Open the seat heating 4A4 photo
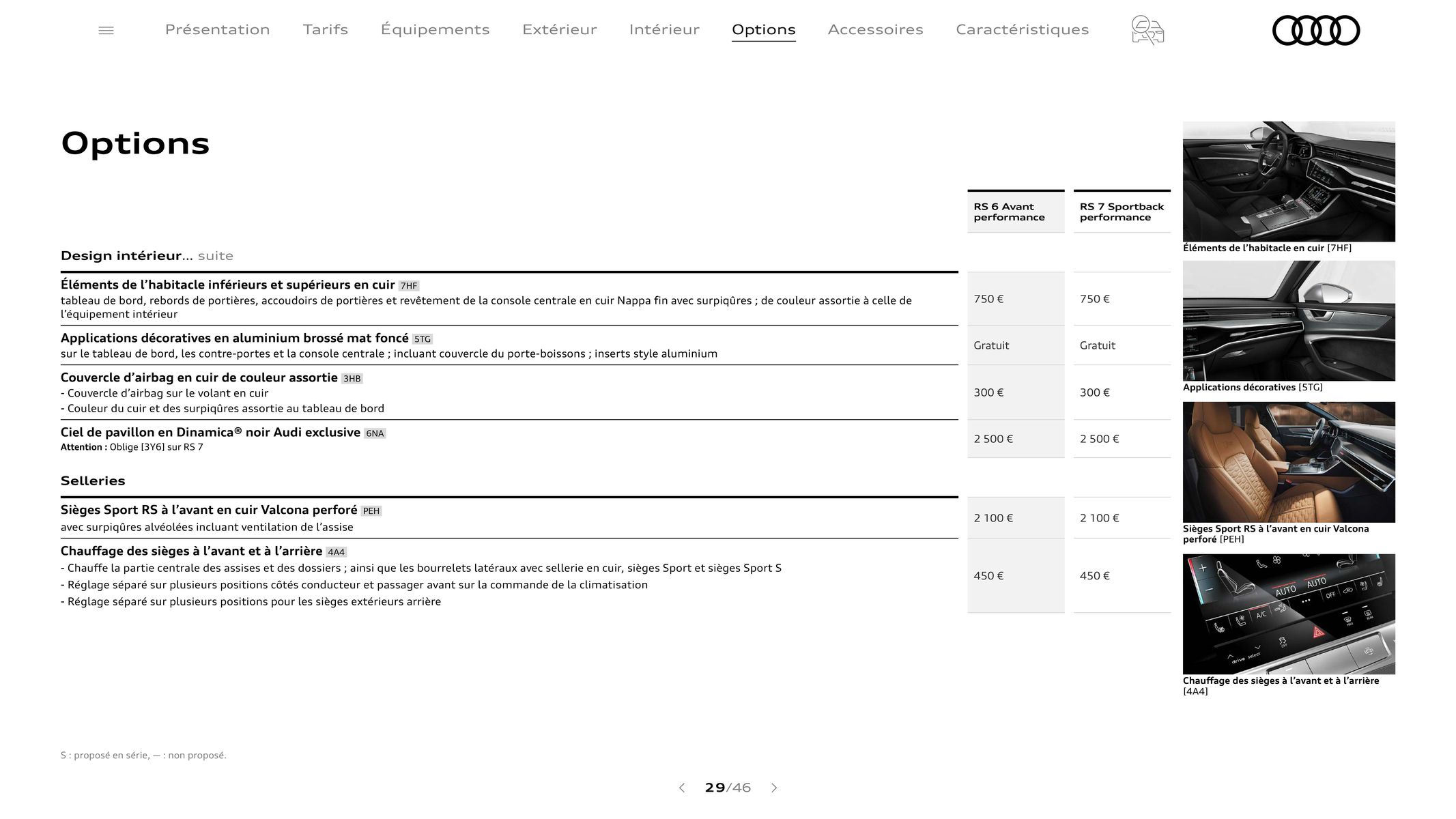 (x=1289, y=614)
